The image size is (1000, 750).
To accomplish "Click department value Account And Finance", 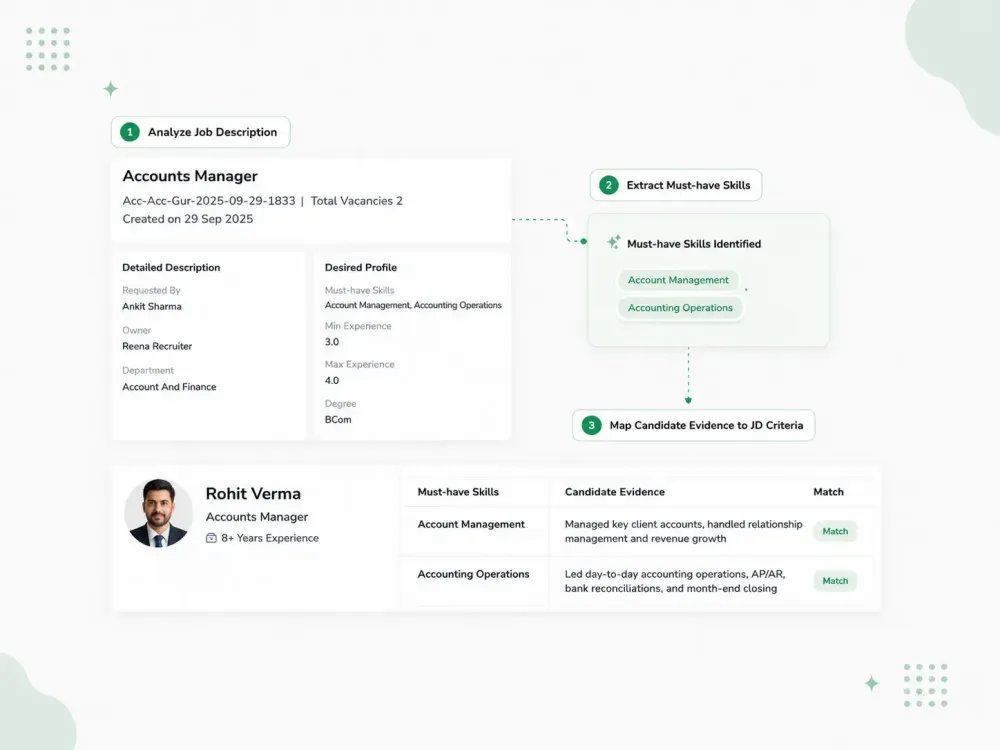I will [x=169, y=387].
